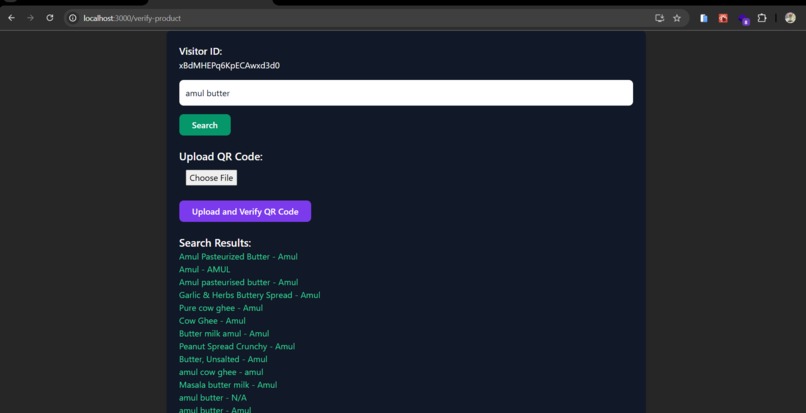The height and width of the screenshot is (413, 806).
Task: View site information for localhost
Action: point(73,18)
